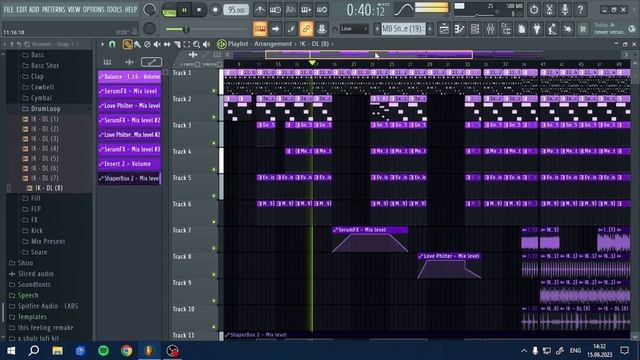Click the undo history circular arrow icon

[533, 9]
